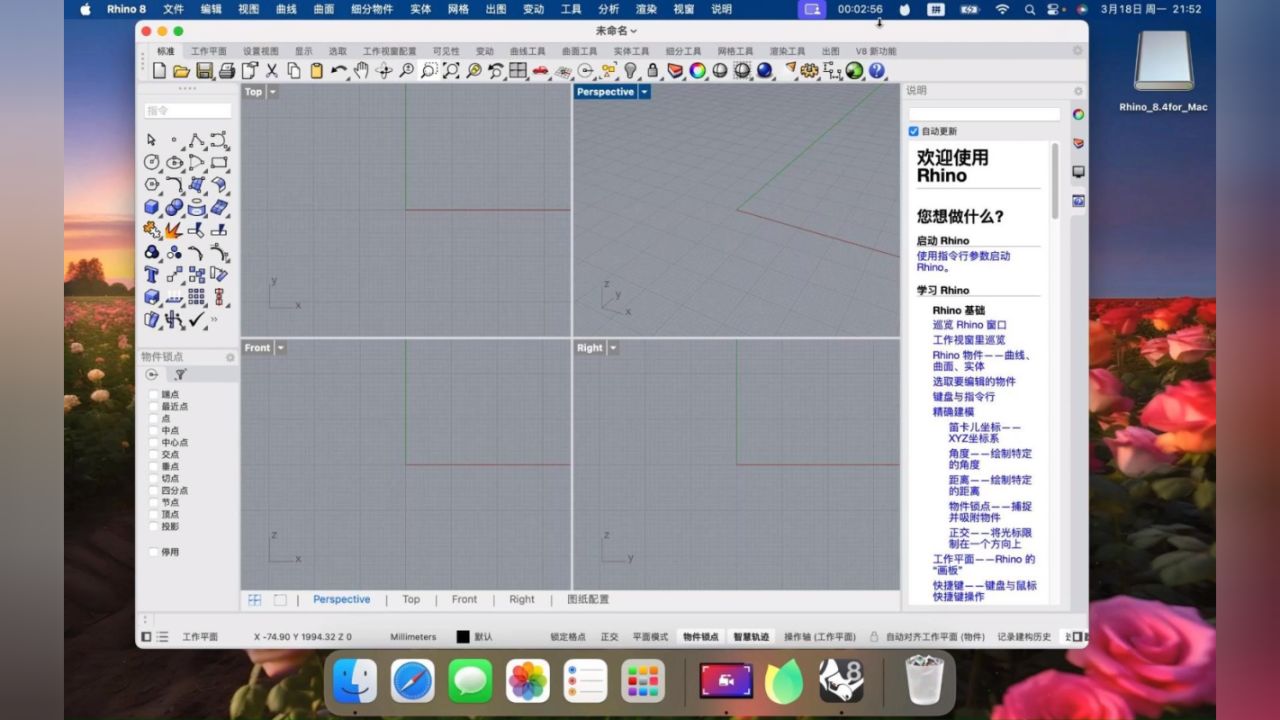Screen dimensions: 1280x720
Task: Open the Perspective viewport dropdown arrow
Action: (x=645, y=92)
